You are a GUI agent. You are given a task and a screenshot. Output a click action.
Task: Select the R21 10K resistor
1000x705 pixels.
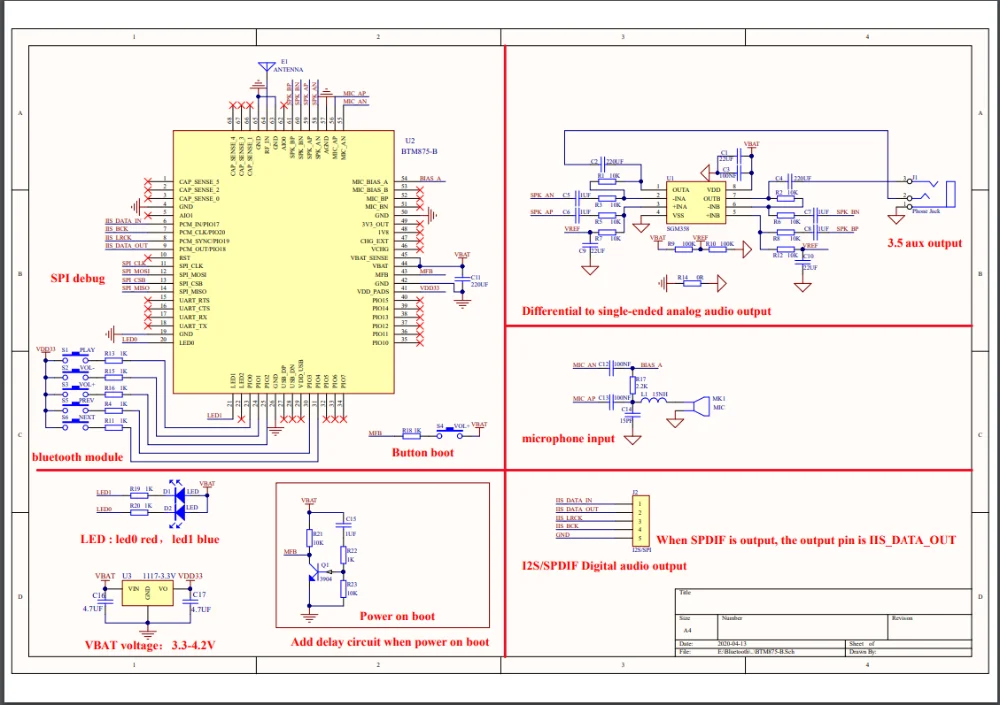coord(309,538)
